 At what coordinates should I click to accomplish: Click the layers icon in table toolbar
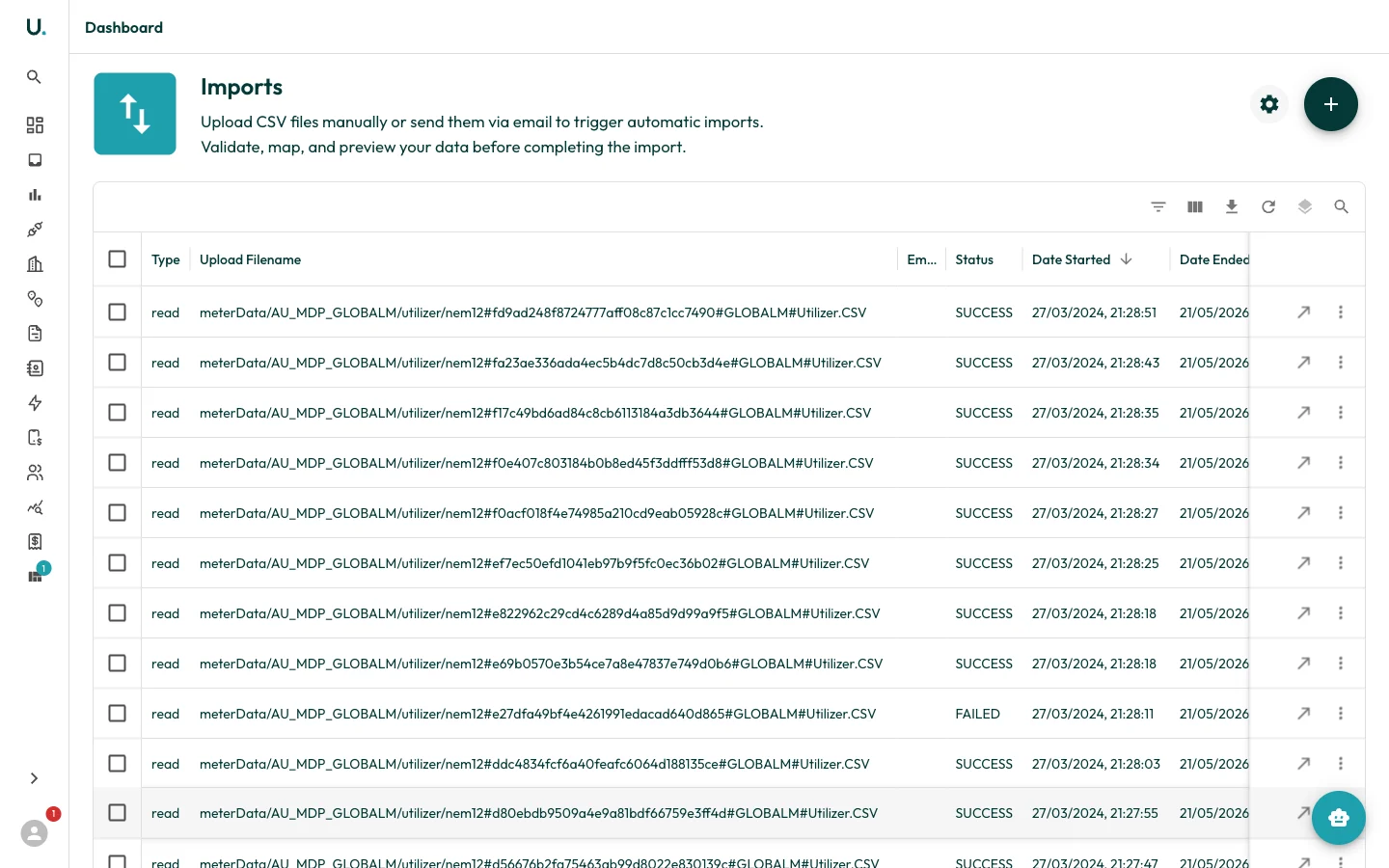(x=1305, y=206)
